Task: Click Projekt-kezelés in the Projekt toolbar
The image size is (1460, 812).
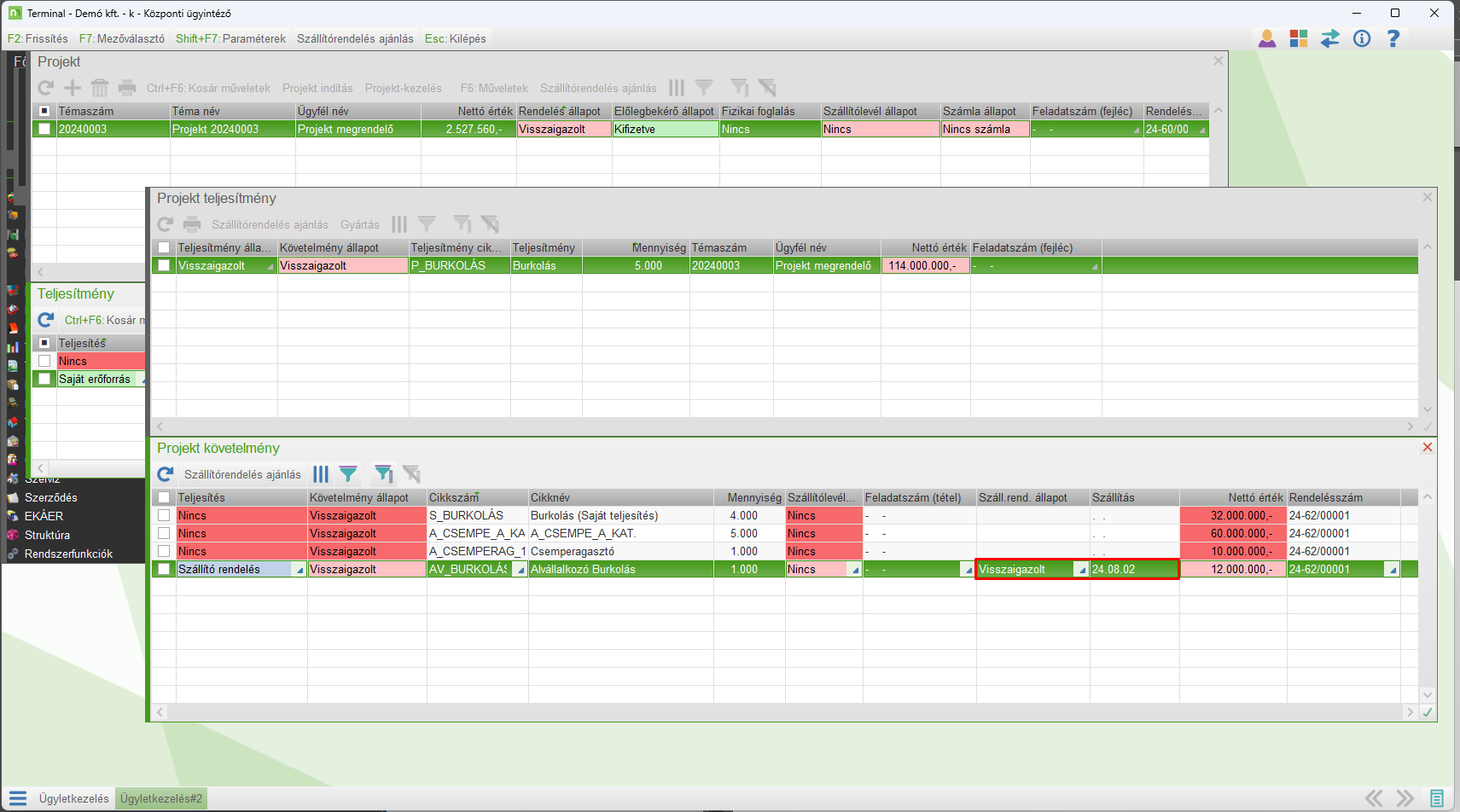Action: pyautogui.click(x=404, y=88)
